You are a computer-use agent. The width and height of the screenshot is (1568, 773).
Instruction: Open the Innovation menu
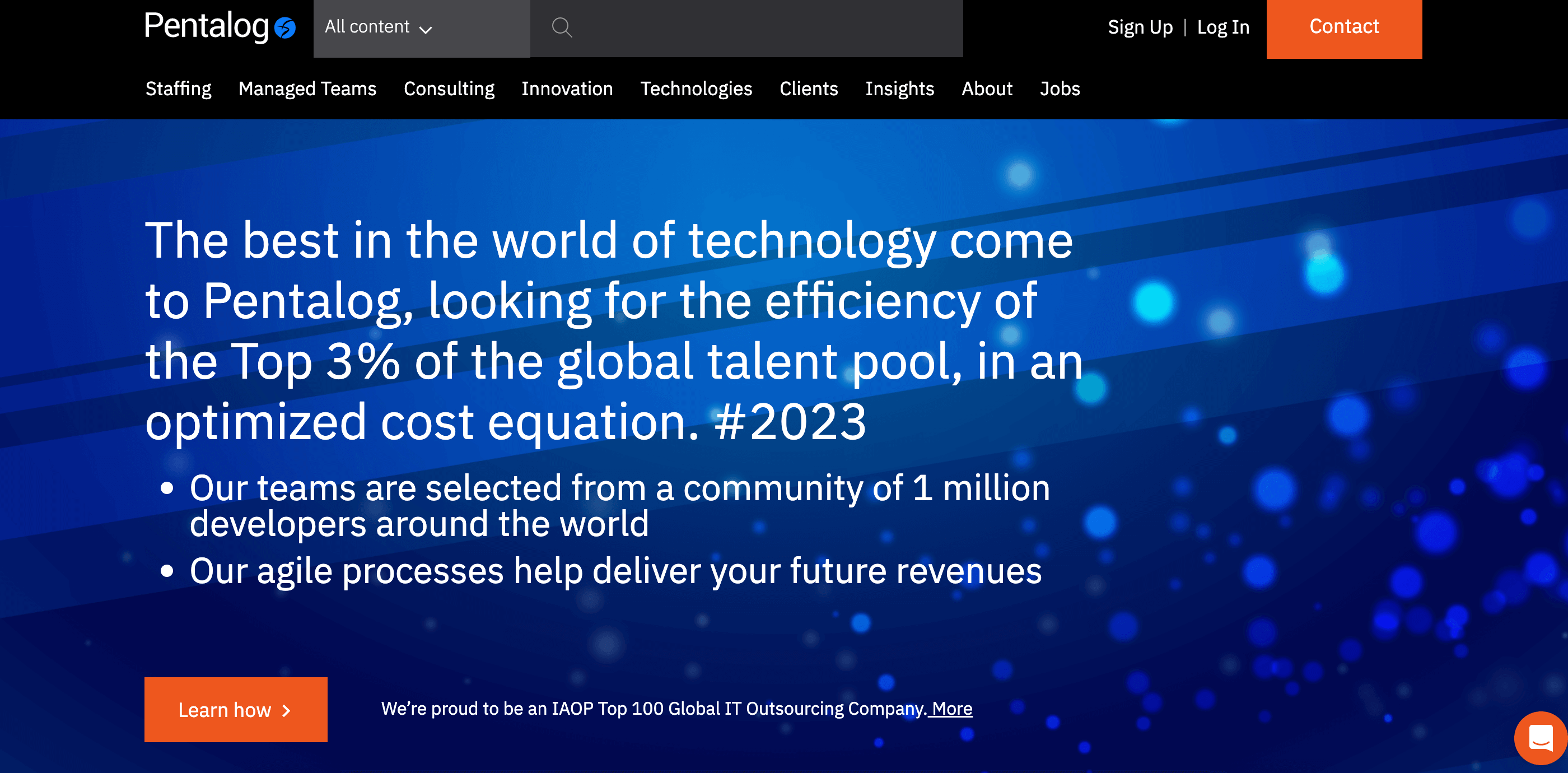(x=567, y=89)
